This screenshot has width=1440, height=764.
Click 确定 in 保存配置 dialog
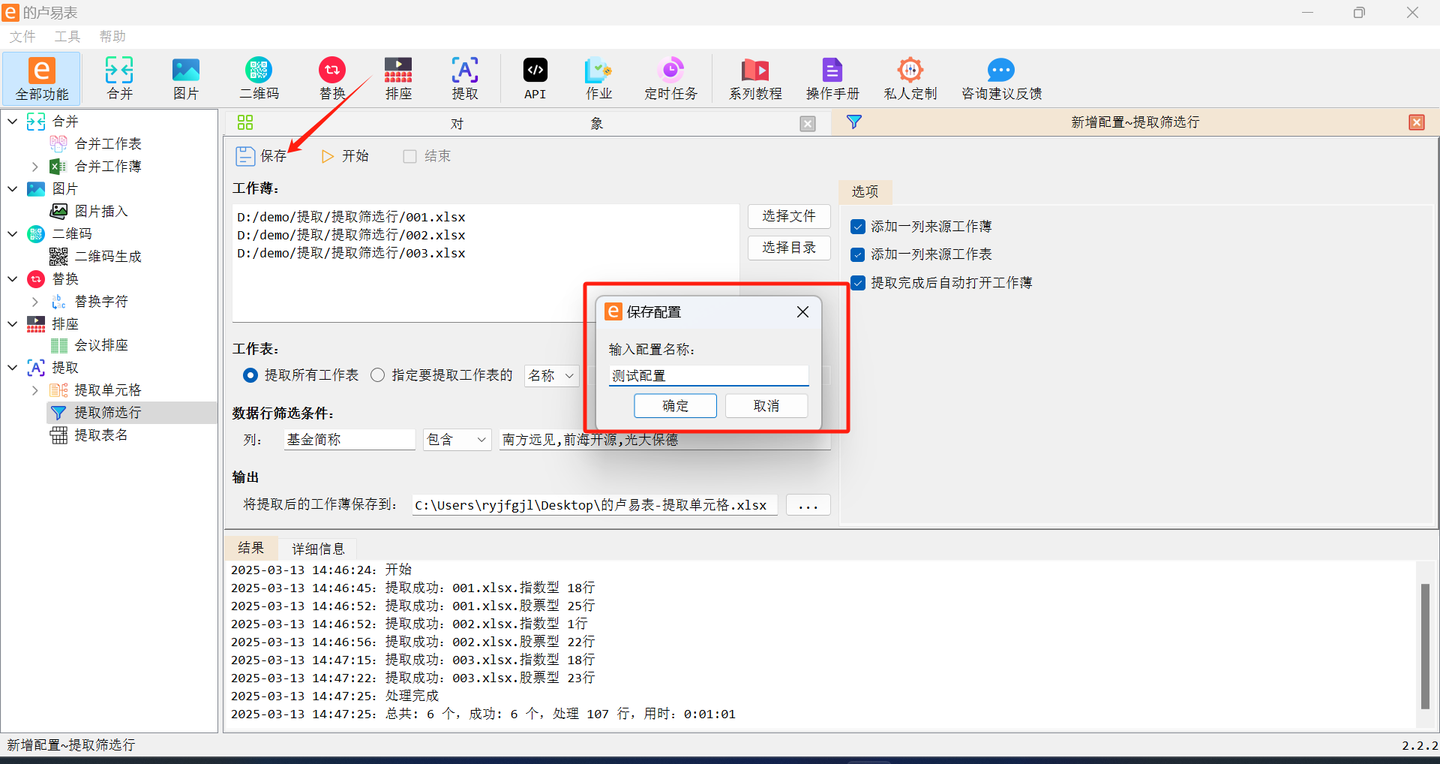pos(675,405)
